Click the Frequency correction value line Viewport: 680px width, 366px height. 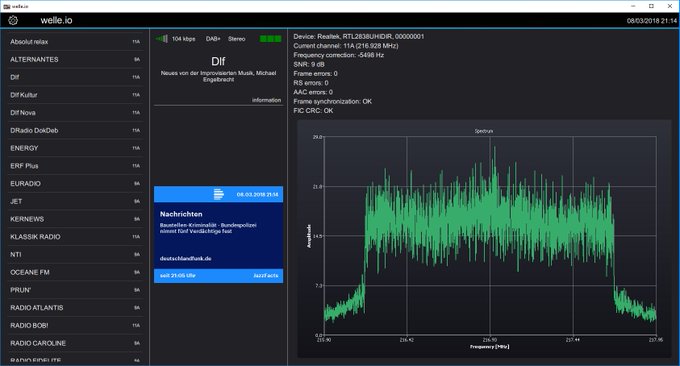coord(338,55)
